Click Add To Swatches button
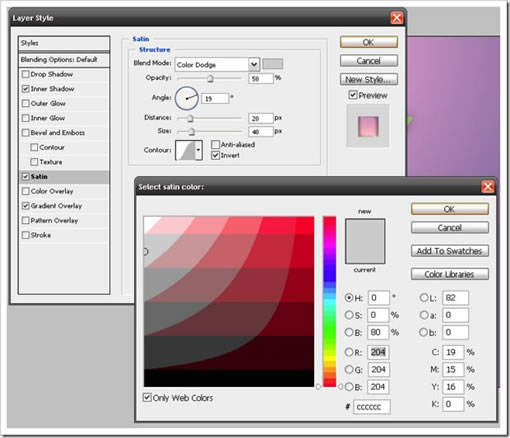The width and height of the screenshot is (510, 438). tap(450, 251)
